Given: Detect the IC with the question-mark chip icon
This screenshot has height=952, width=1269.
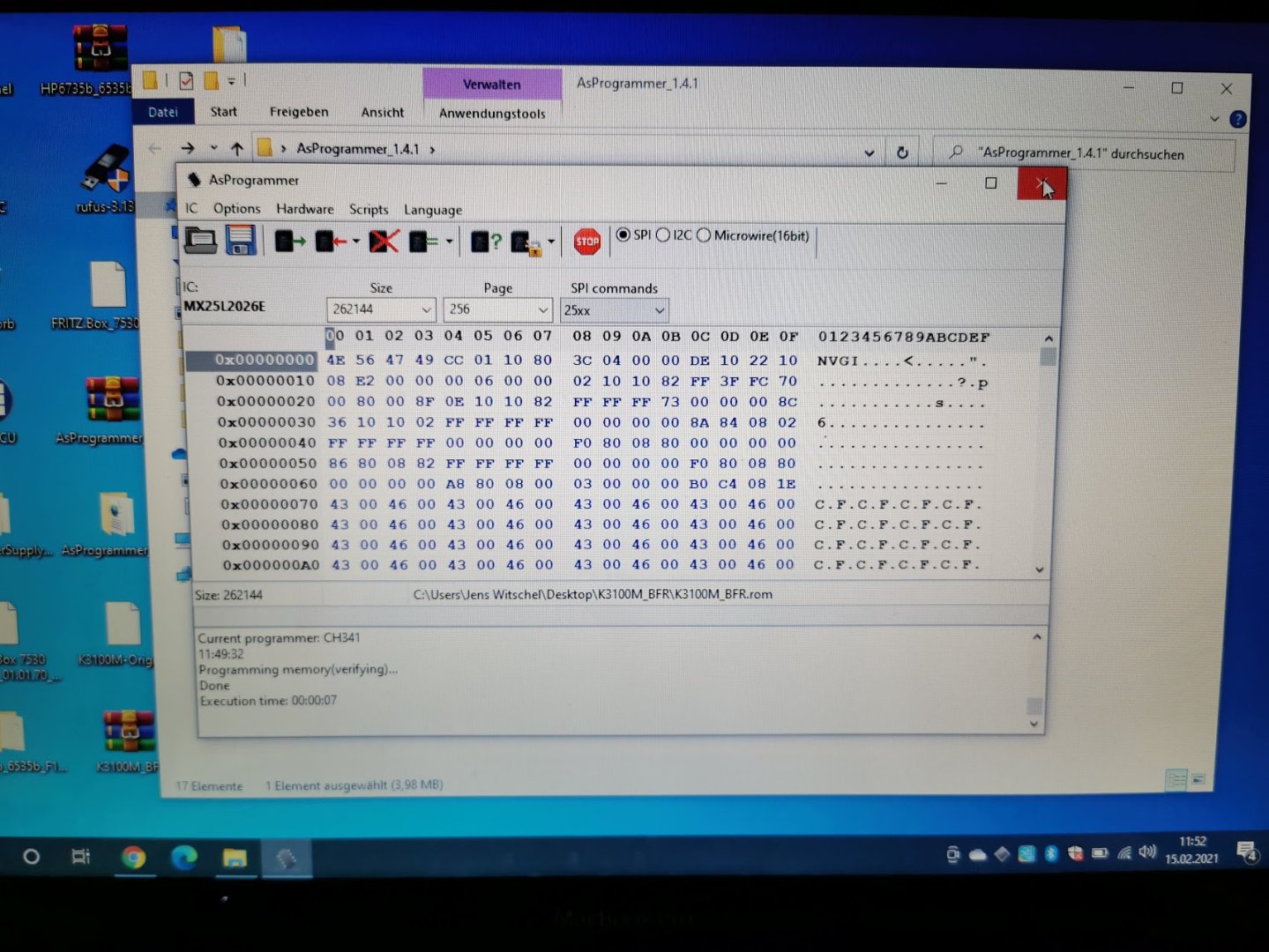Looking at the screenshot, I should click(x=486, y=241).
